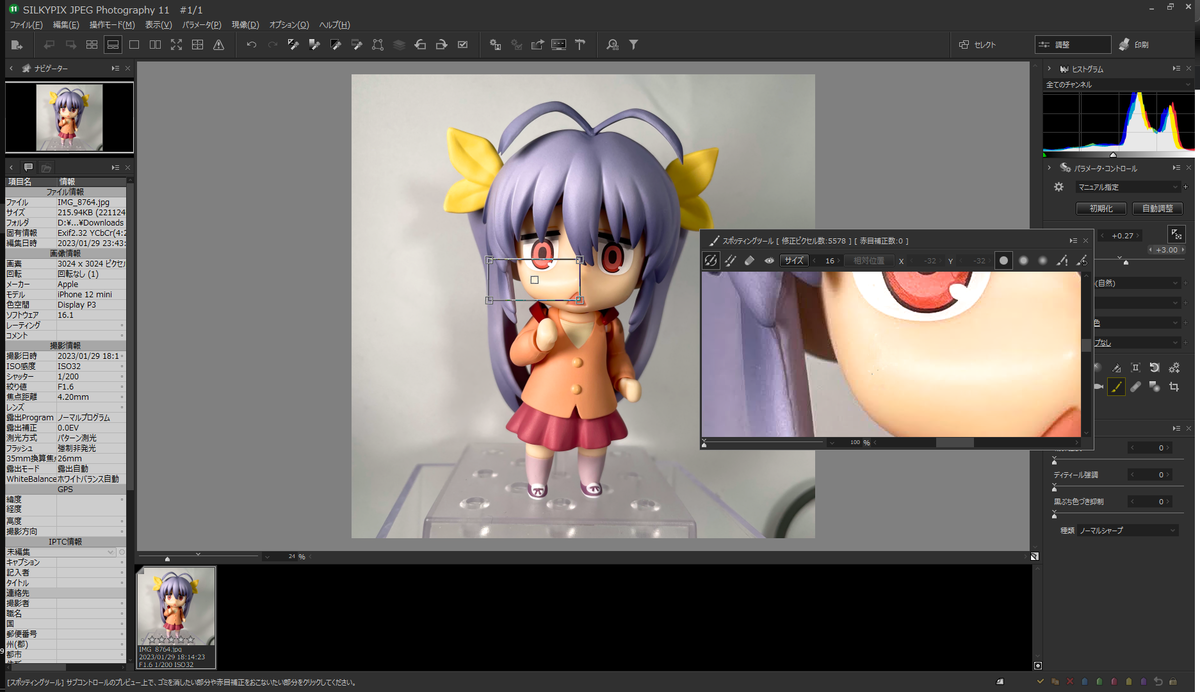This screenshot has width=1200, height=692.
Task: Select the IMG_8764.jpg filmstrip thumbnail
Action: point(176,617)
